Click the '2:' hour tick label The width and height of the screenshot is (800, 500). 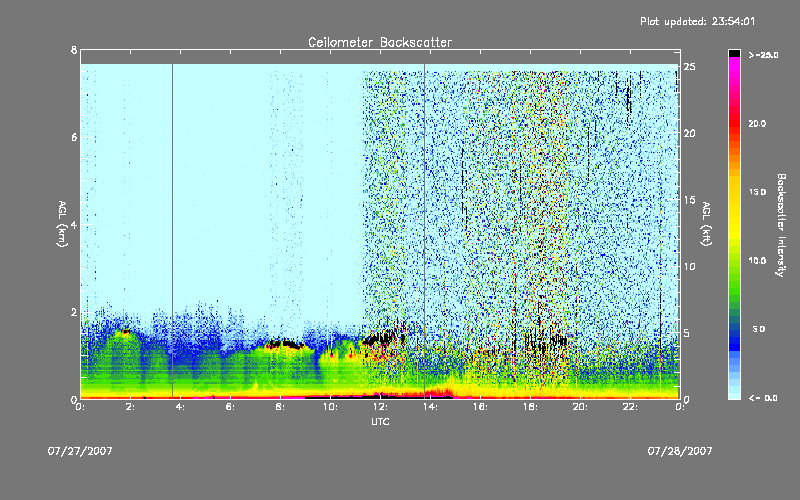click(x=131, y=407)
